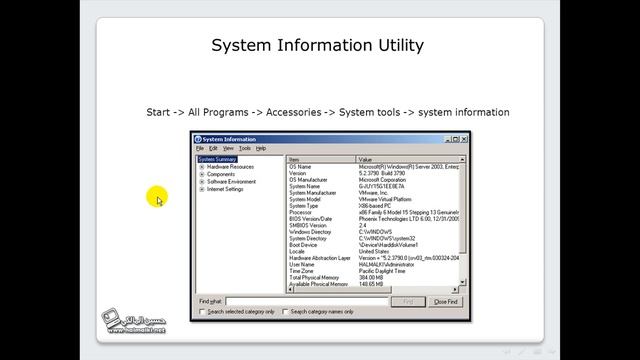This screenshot has height=360, width=640.
Task: Click the Close Find button
Action: pyautogui.click(x=445, y=302)
